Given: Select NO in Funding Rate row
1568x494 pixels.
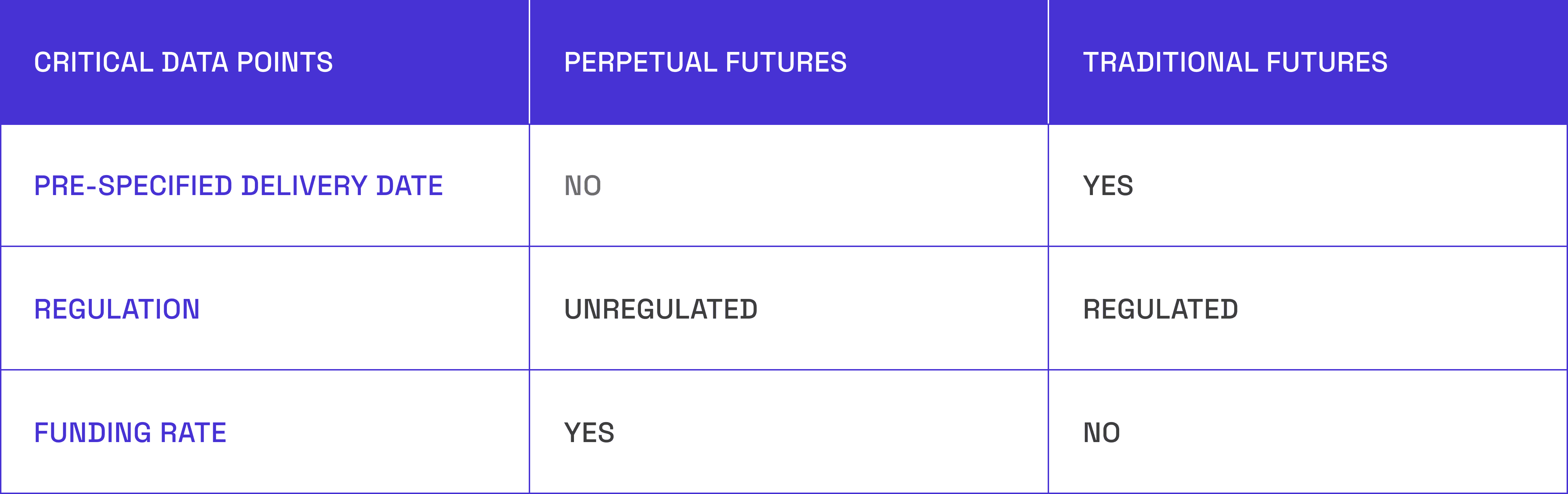Looking at the screenshot, I should (x=1101, y=433).
